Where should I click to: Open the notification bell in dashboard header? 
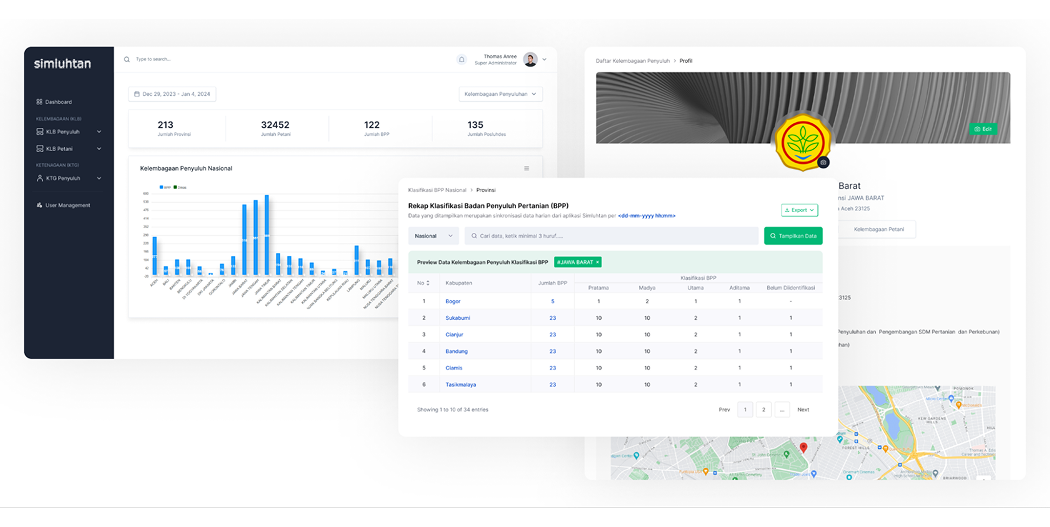click(461, 60)
